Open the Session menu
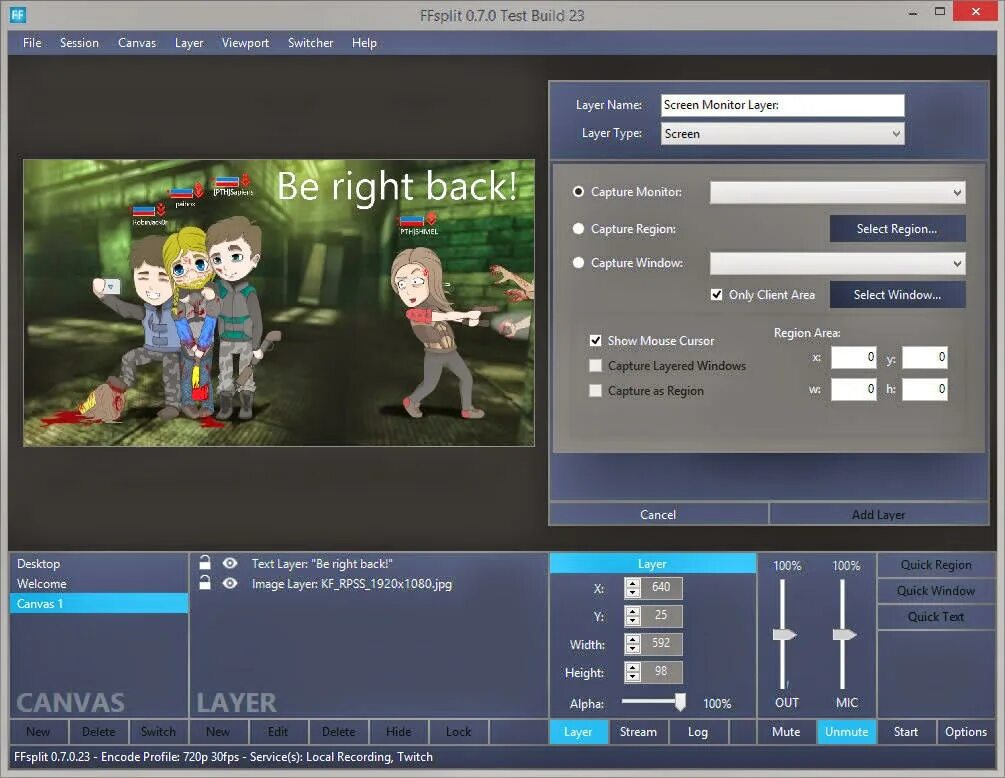This screenshot has width=1005, height=778. [x=79, y=43]
